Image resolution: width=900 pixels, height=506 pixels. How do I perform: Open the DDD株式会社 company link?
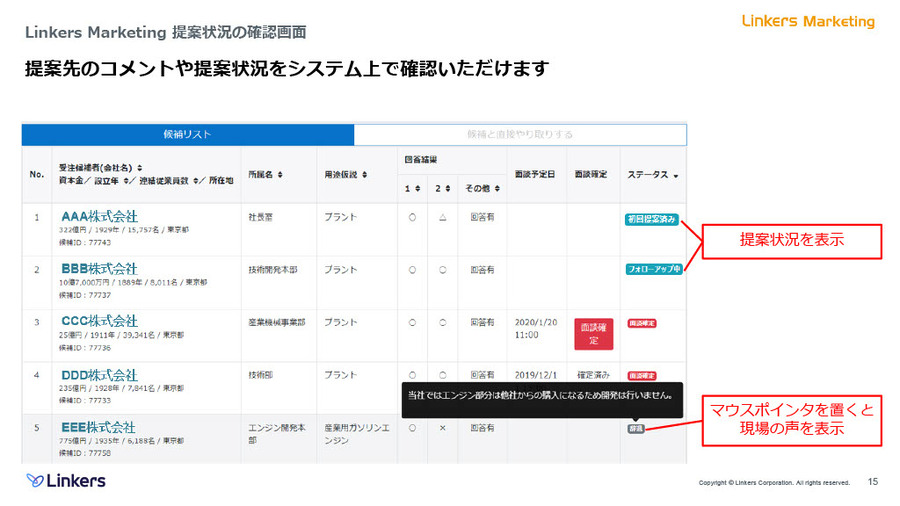[99, 375]
